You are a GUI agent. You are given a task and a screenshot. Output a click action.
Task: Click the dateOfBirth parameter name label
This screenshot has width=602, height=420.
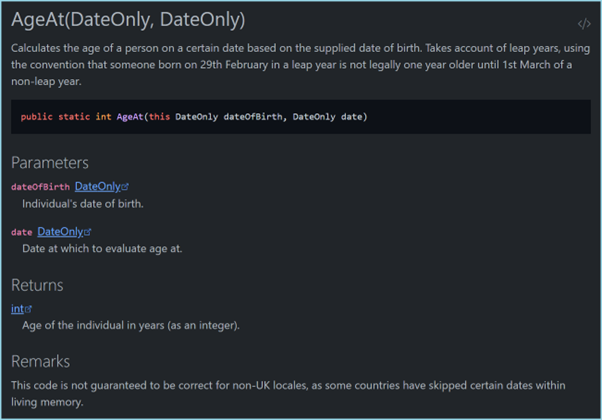pyautogui.click(x=40, y=187)
